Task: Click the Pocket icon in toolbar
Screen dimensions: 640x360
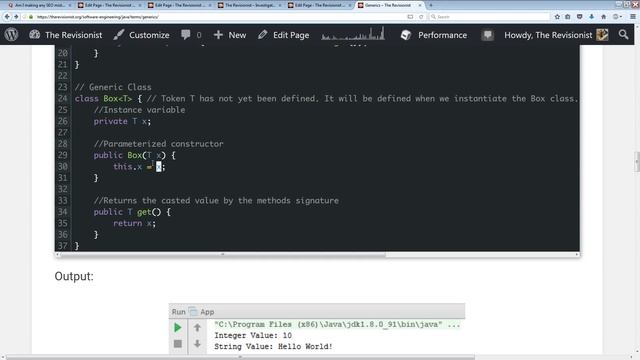Action: pyautogui.click(x=580, y=17)
